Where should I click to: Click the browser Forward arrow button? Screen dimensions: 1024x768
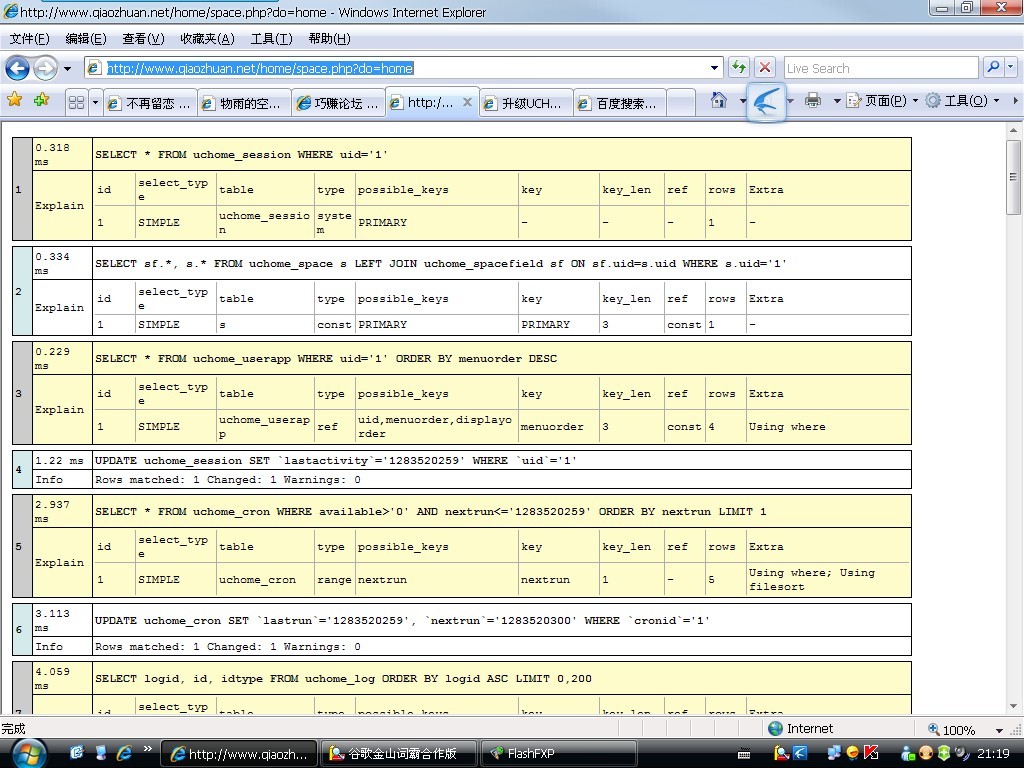tap(45, 68)
